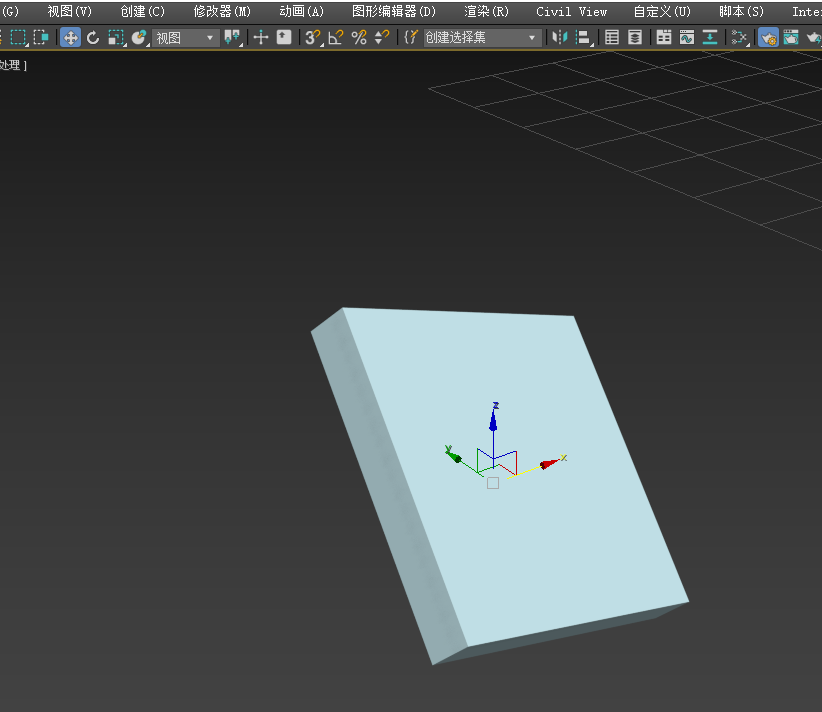Screen dimensions: 822x712
Task: Click Edit Named Selection Sets icon
Action: tap(411, 37)
